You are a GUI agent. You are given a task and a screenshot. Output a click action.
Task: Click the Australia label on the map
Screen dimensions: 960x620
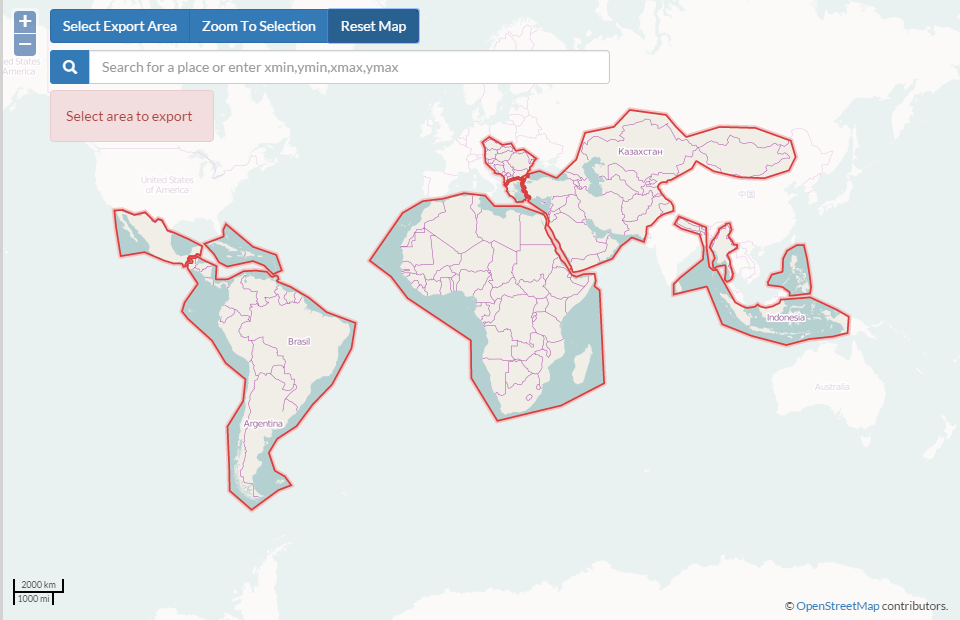click(x=831, y=387)
